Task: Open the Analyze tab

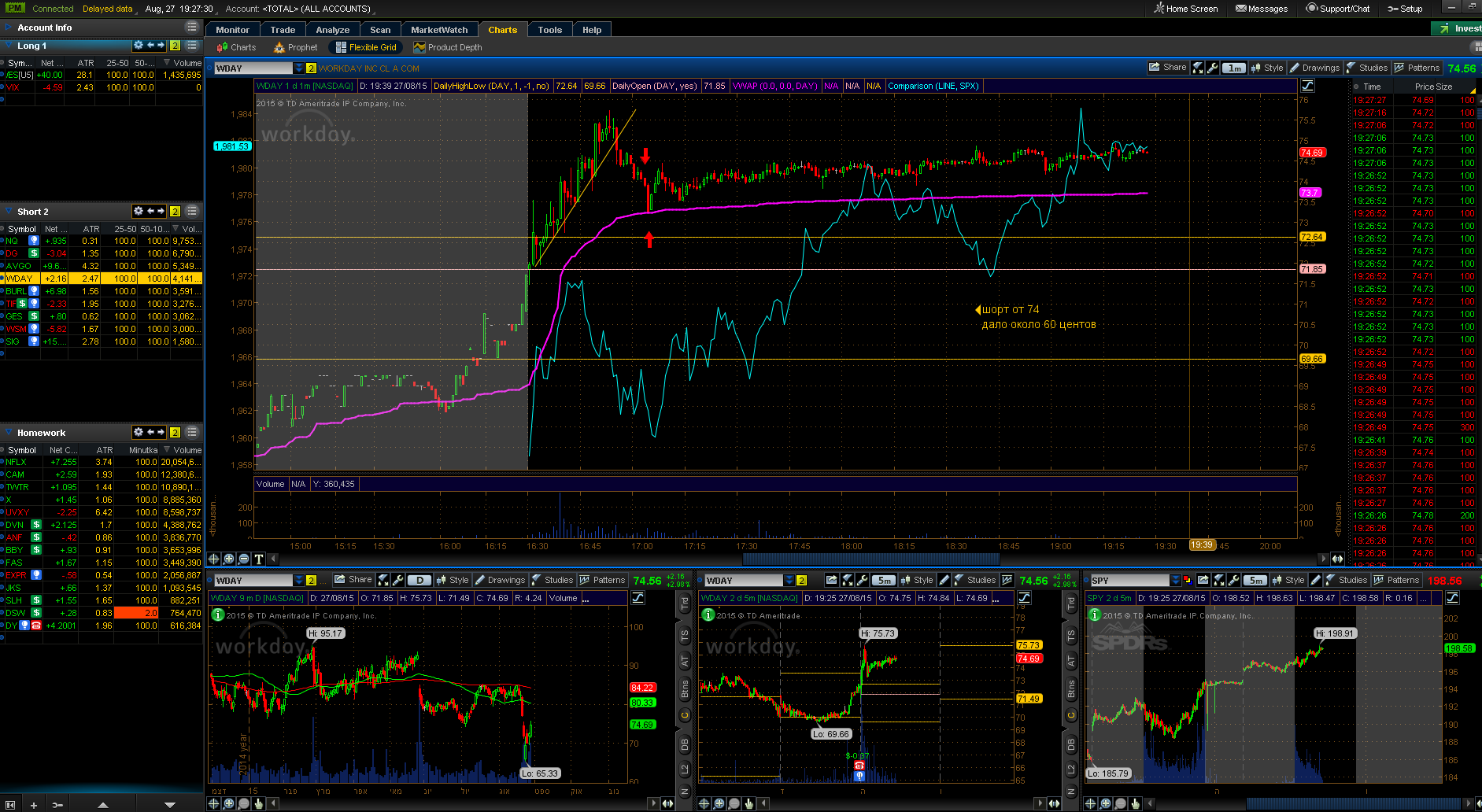Action: pyautogui.click(x=332, y=30)
